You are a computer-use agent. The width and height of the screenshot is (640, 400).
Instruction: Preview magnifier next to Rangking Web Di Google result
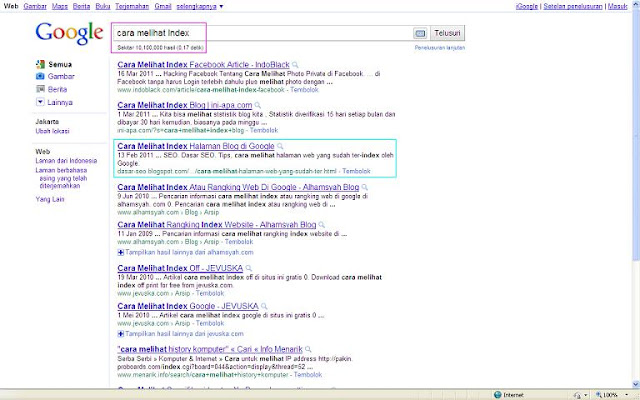[x=364, y=187]
